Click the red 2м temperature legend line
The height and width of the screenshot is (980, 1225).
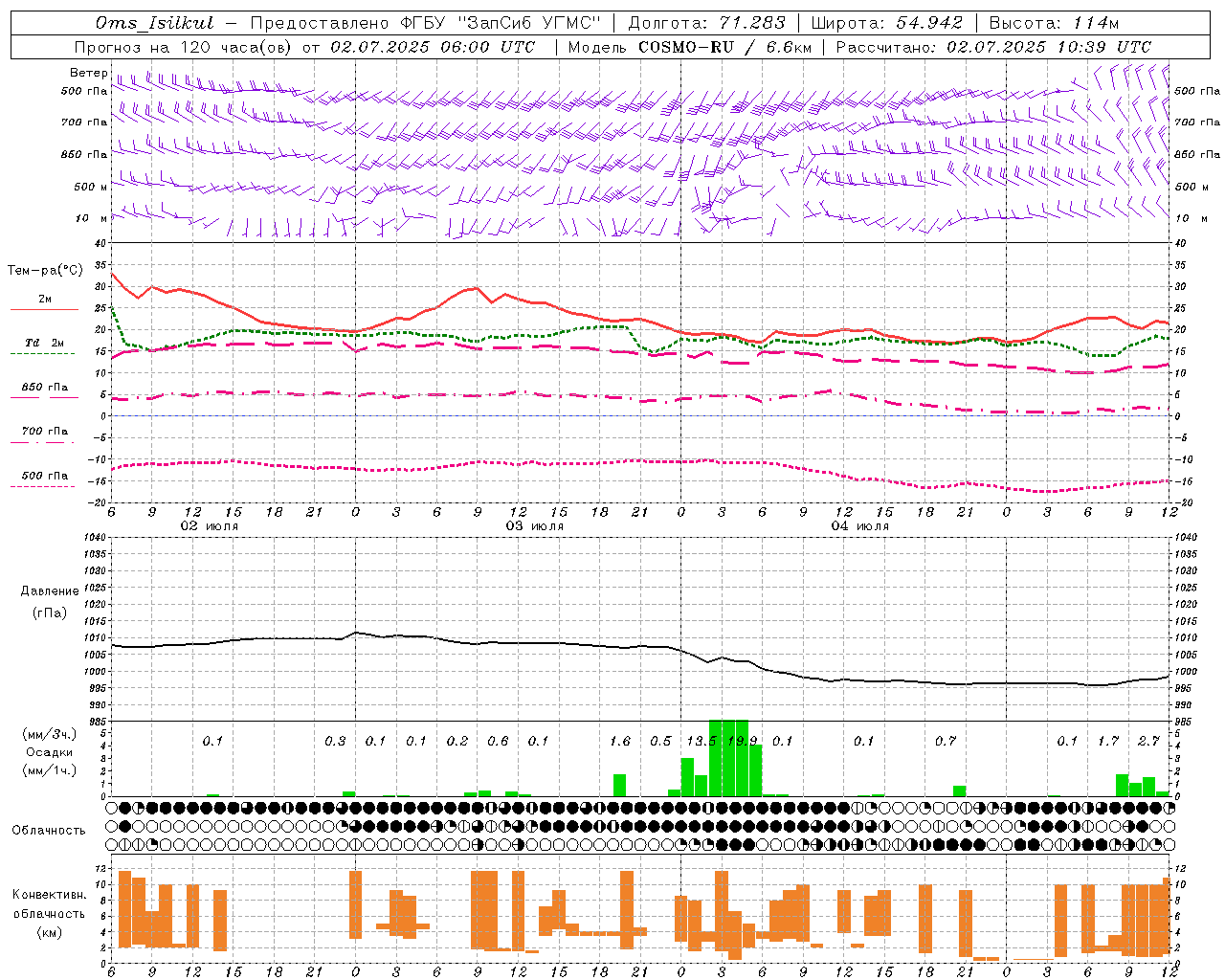44,310
